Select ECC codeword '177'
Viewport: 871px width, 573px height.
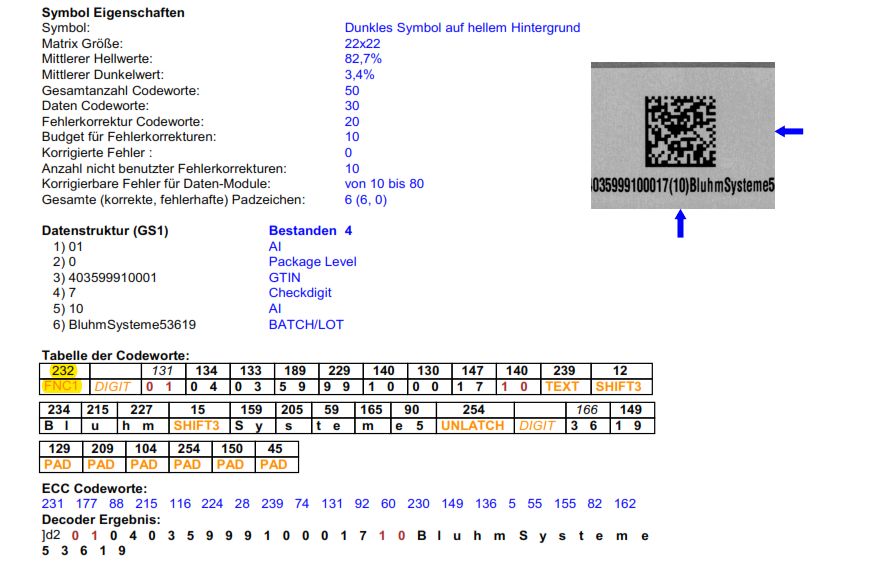click(x=87, y=504)
